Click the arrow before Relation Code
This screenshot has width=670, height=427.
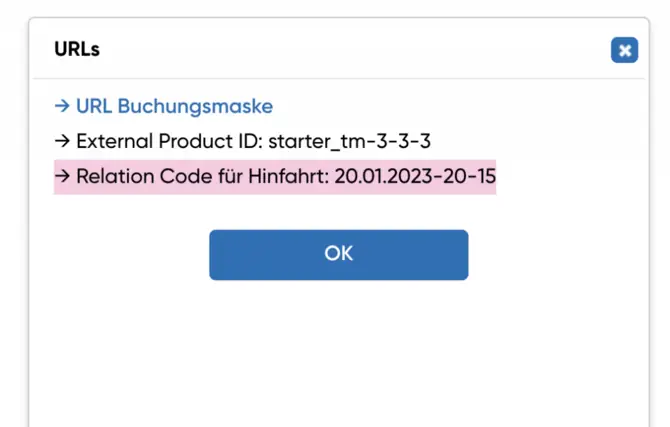[62, 177]
